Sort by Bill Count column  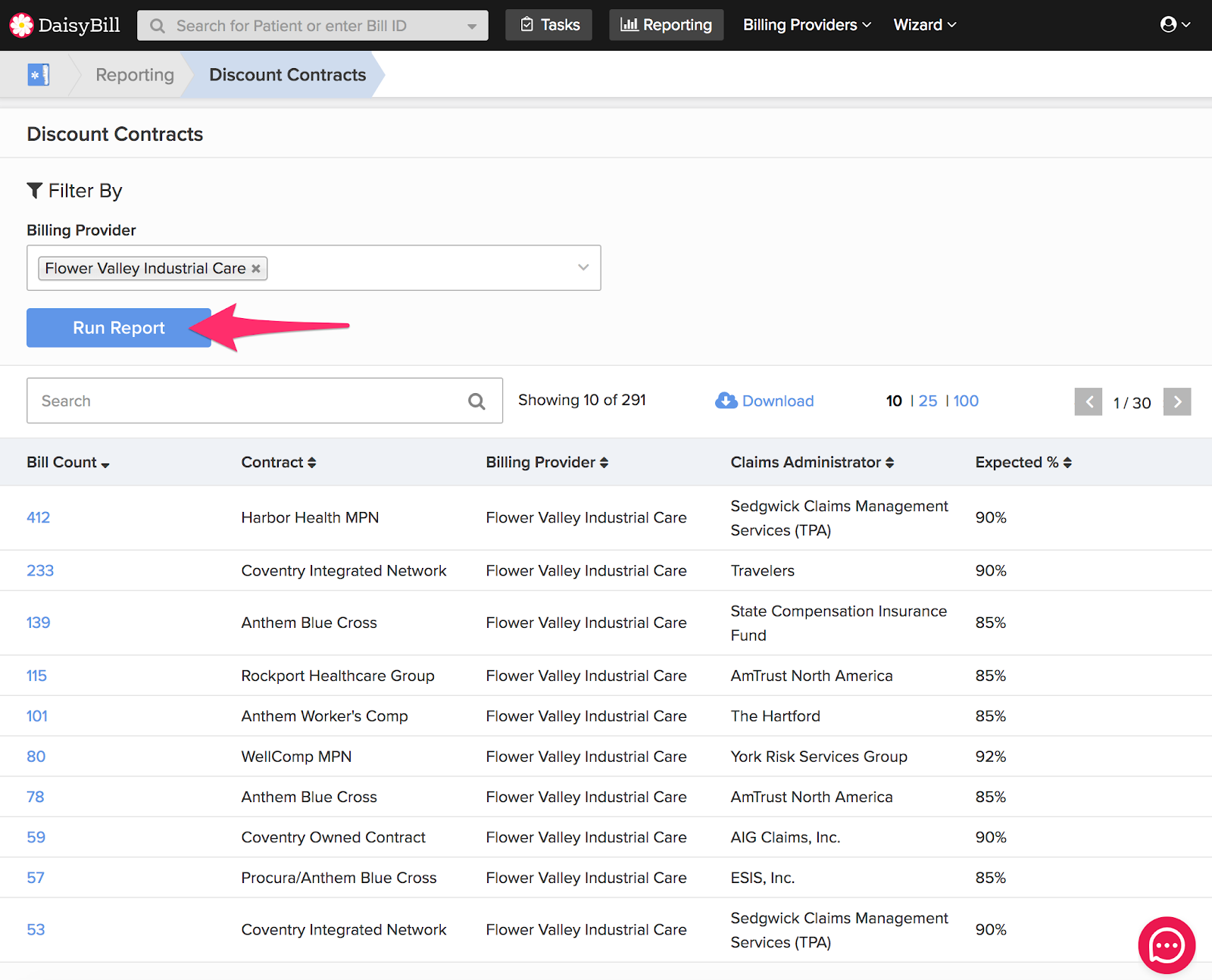coord(68,463)
